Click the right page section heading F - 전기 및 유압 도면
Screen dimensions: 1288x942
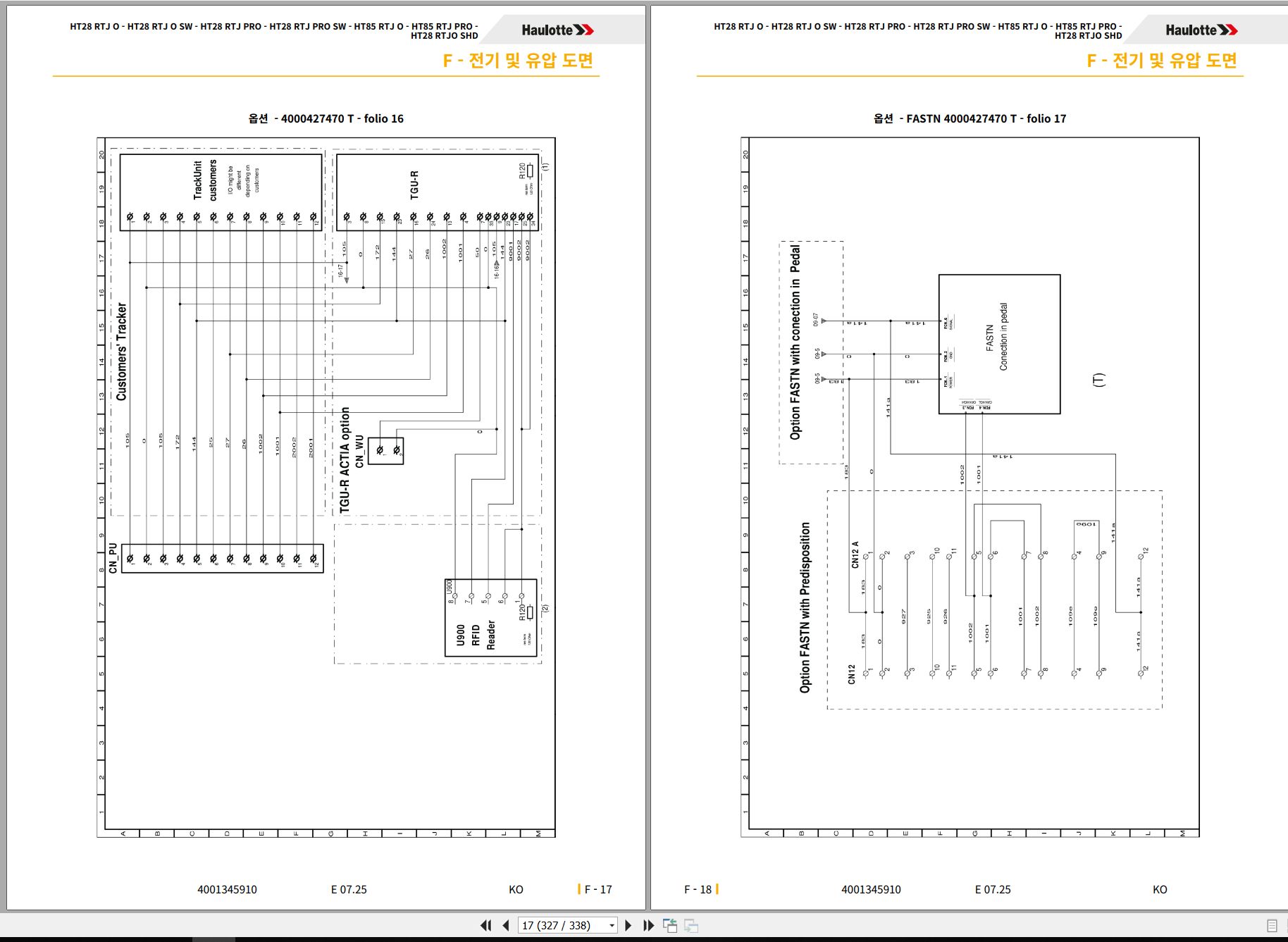[x=1162, y=61]
